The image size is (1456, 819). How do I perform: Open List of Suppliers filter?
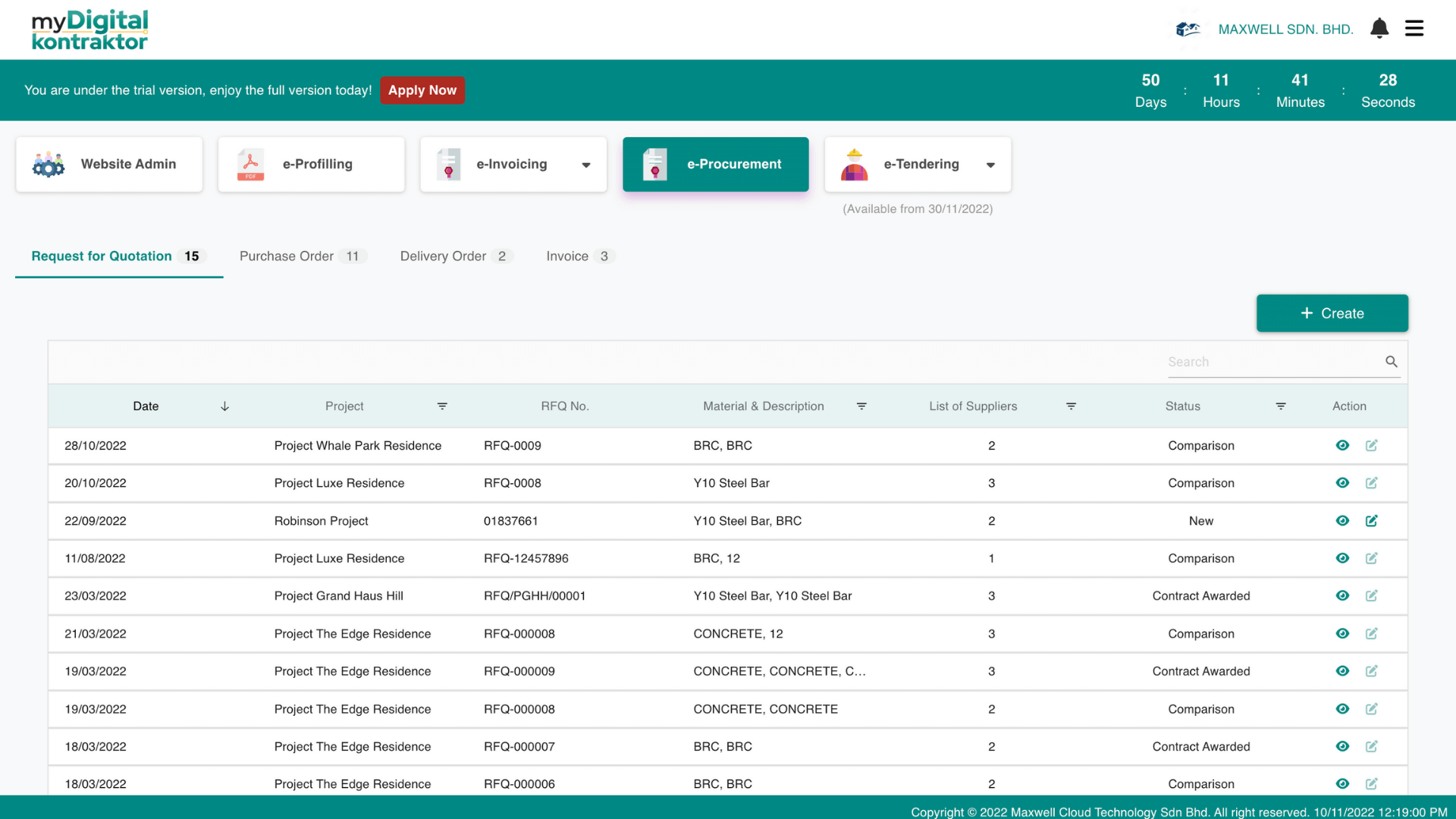click(1071, 406)
